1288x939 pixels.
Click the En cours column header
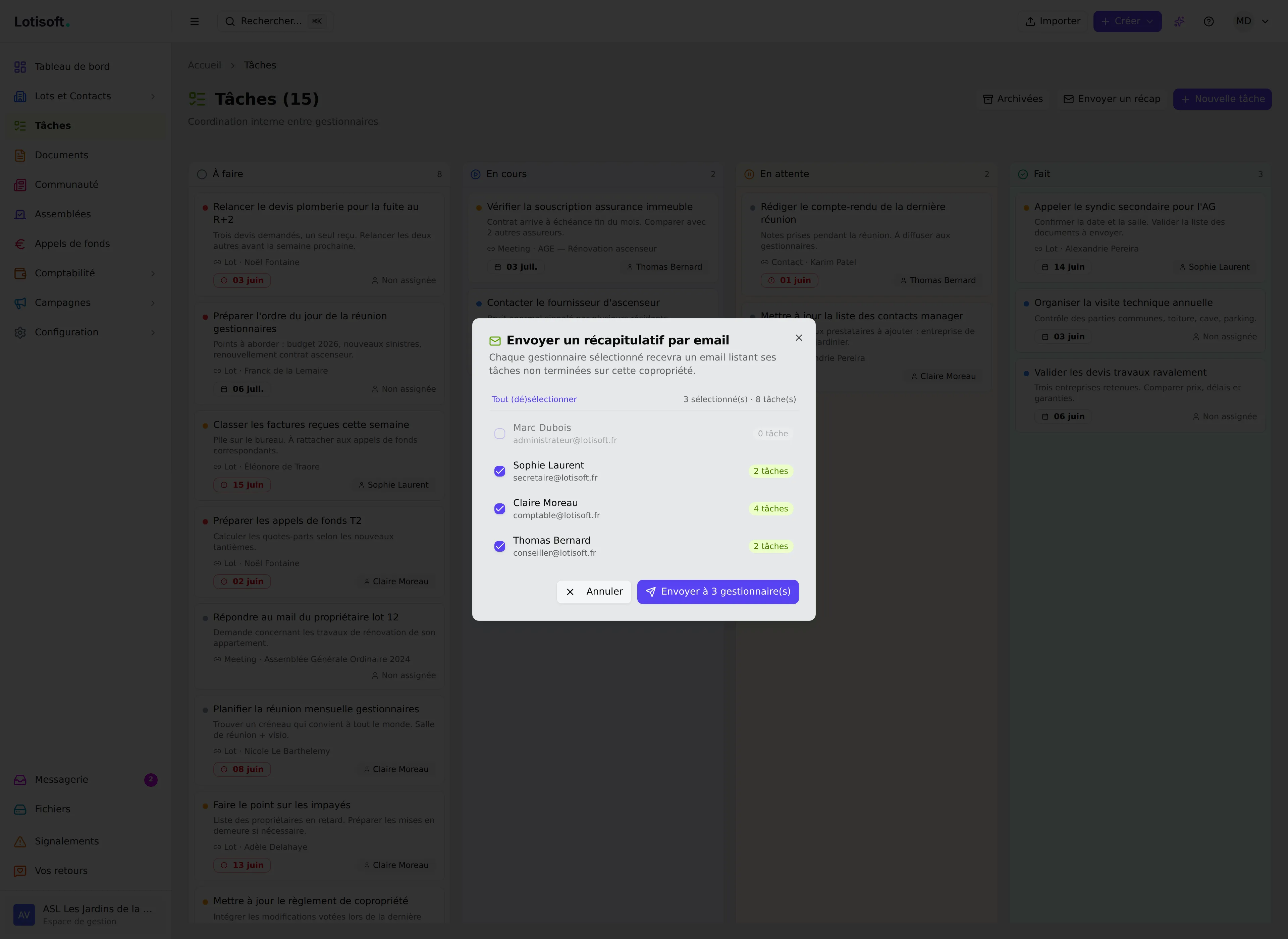click(593, 174)
